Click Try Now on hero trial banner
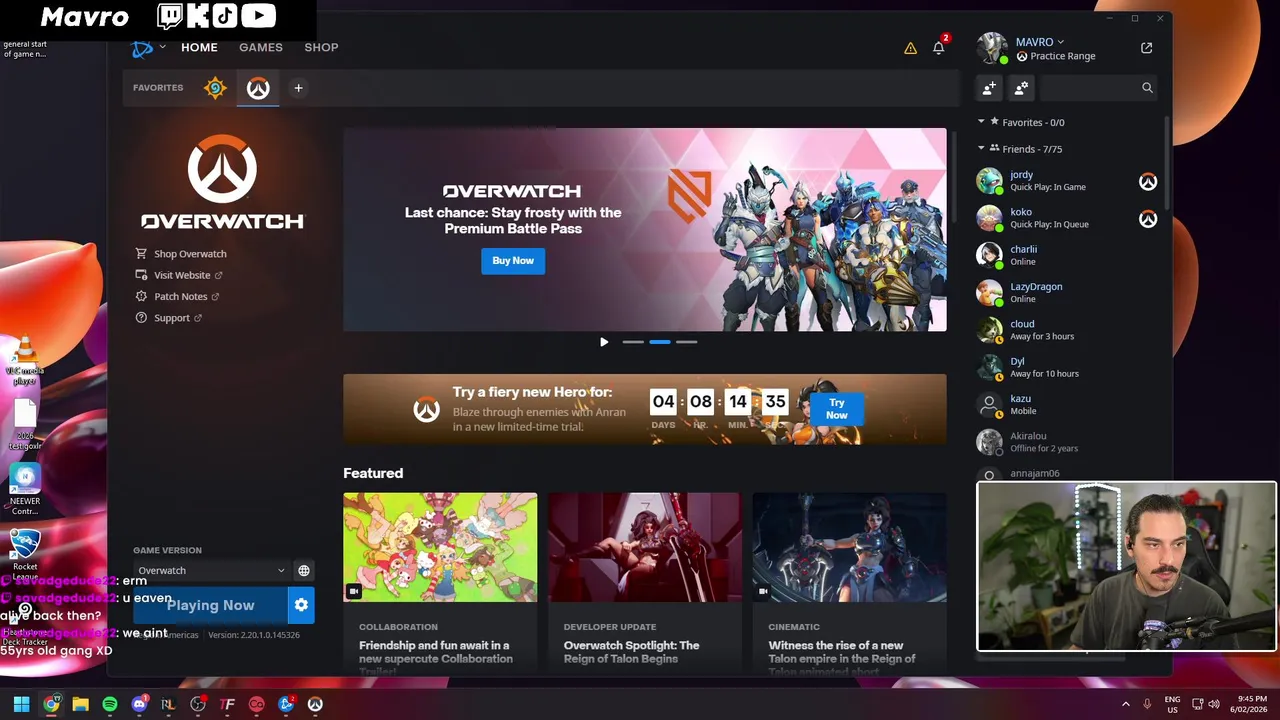The height and width of the screenshot is (720, 1280). tap(837, 409)
